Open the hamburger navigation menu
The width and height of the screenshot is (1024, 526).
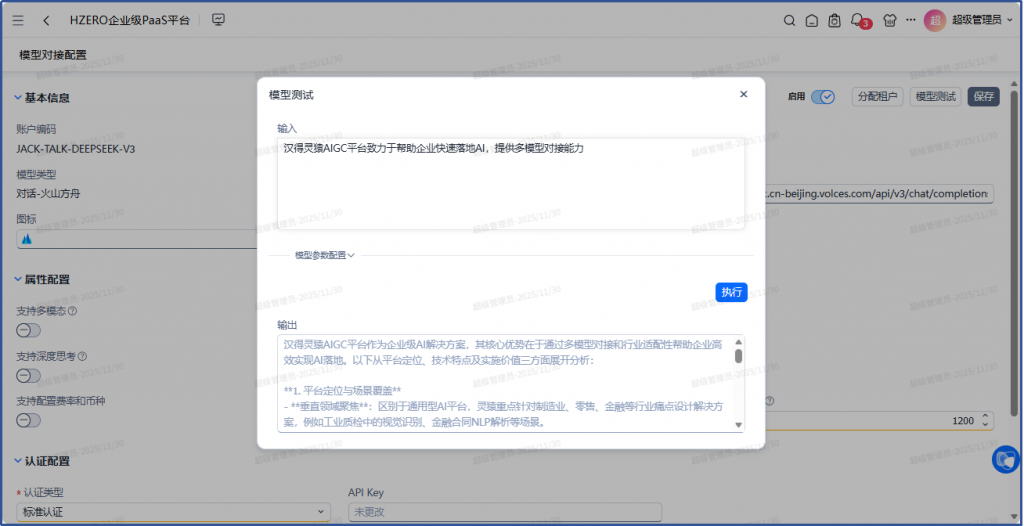coord(18,20)
